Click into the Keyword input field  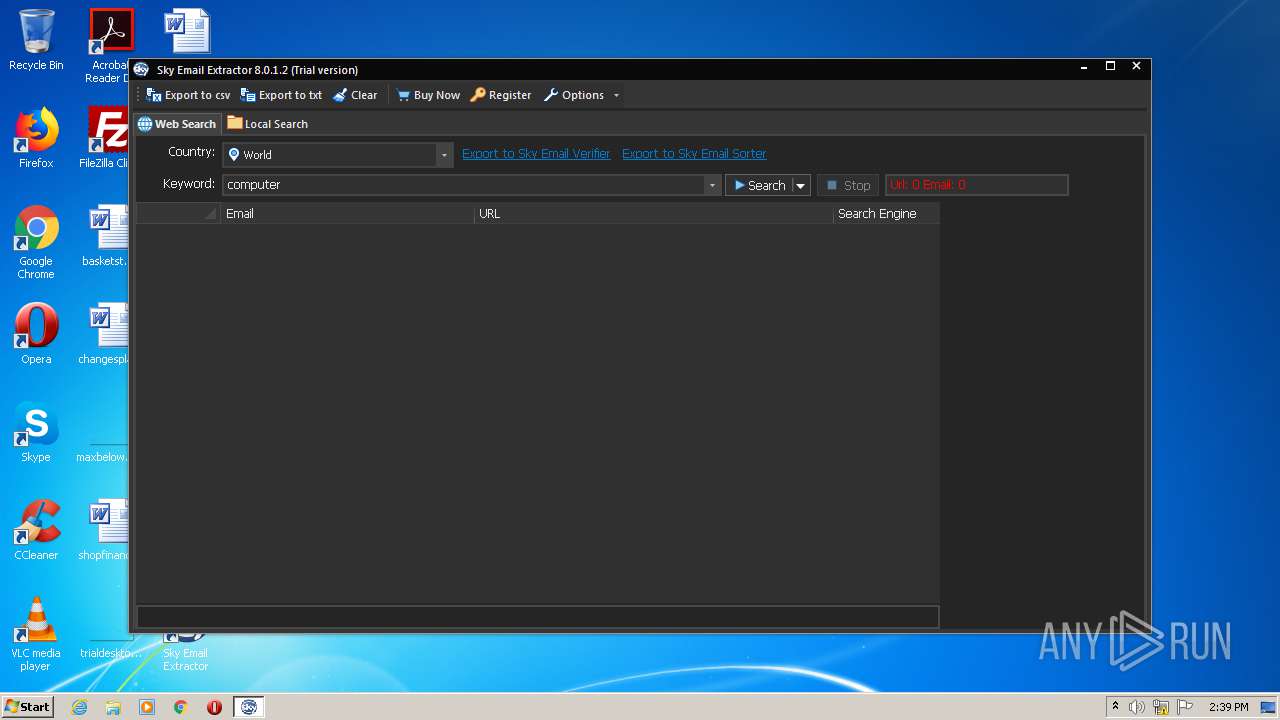(x=463, y=185)
